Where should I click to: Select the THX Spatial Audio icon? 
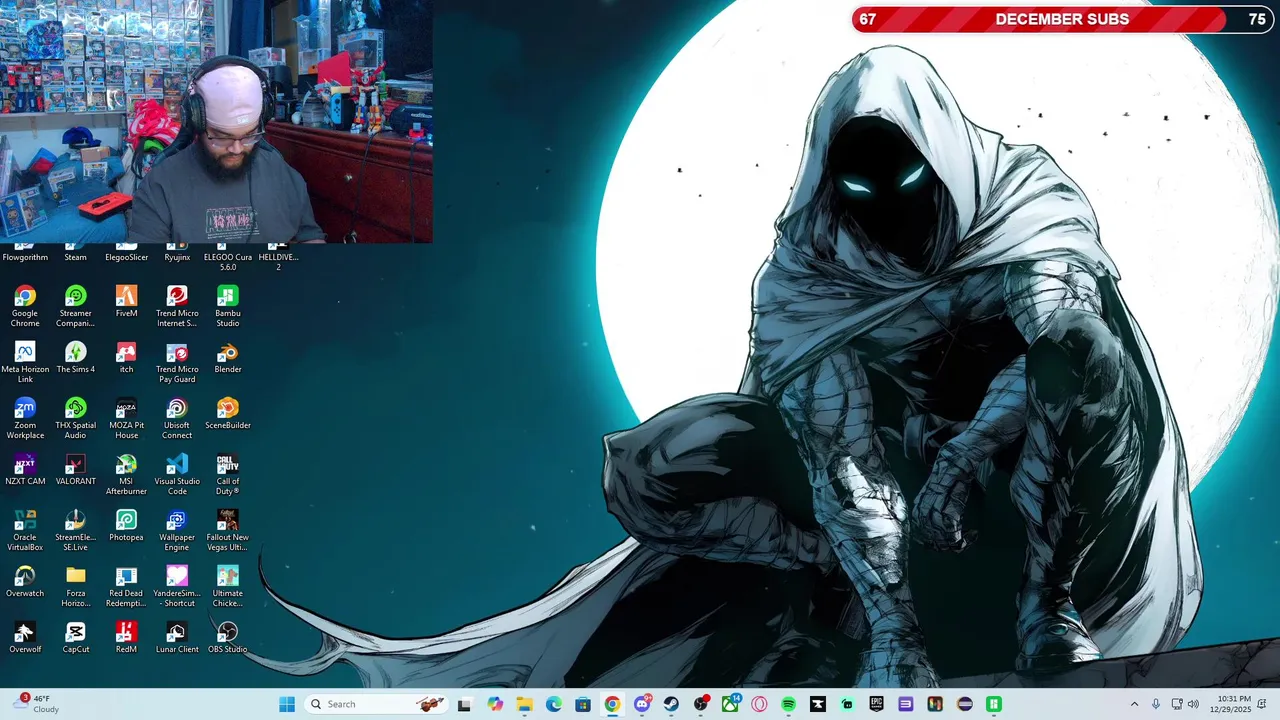click(75, 418)
